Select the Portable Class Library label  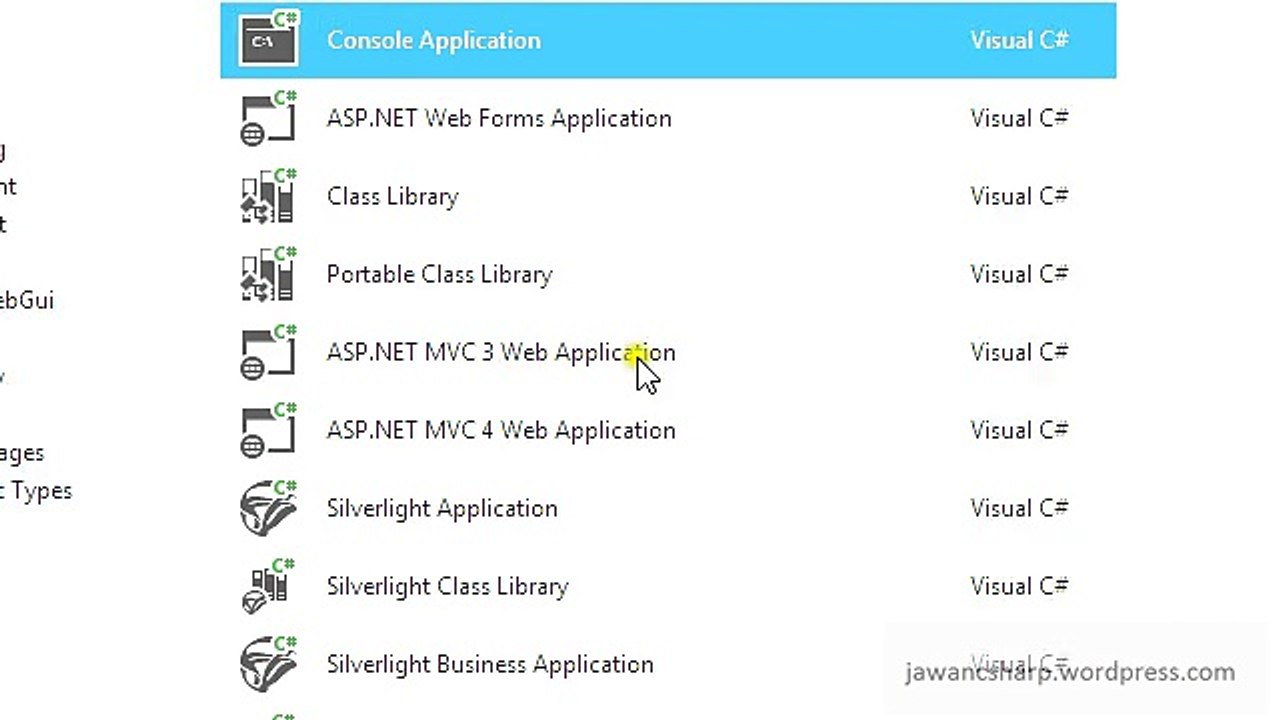439,274
